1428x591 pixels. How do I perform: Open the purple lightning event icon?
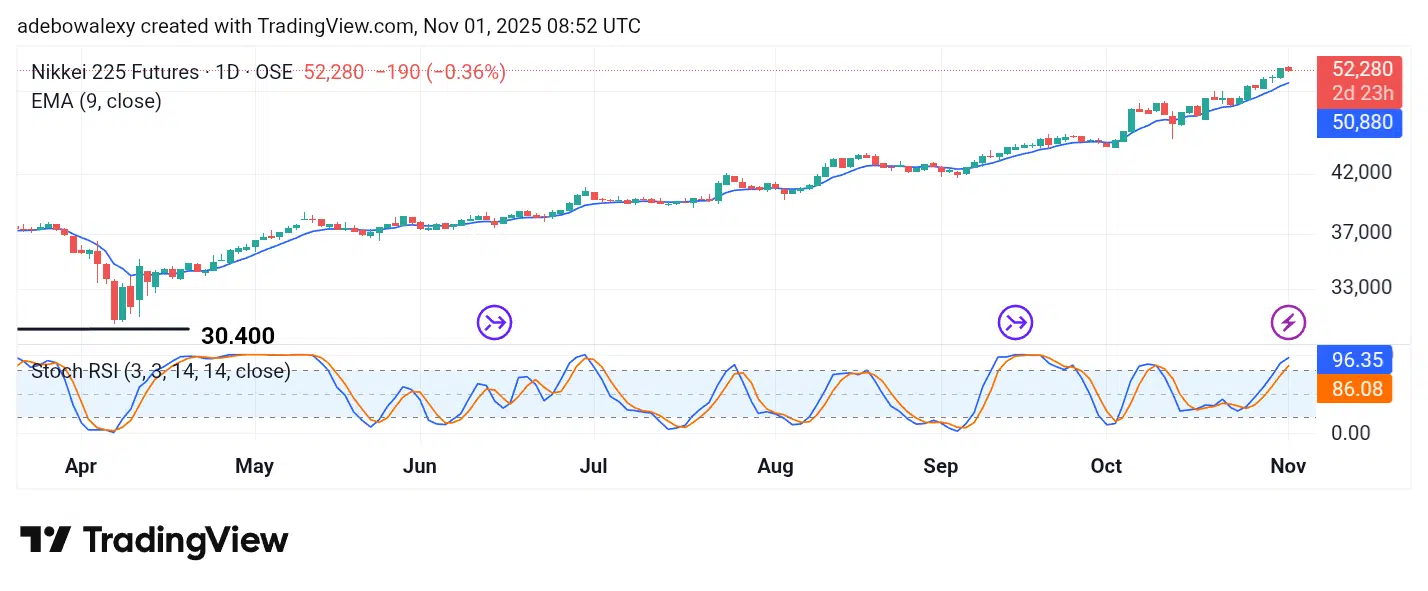click(1288, 322)
